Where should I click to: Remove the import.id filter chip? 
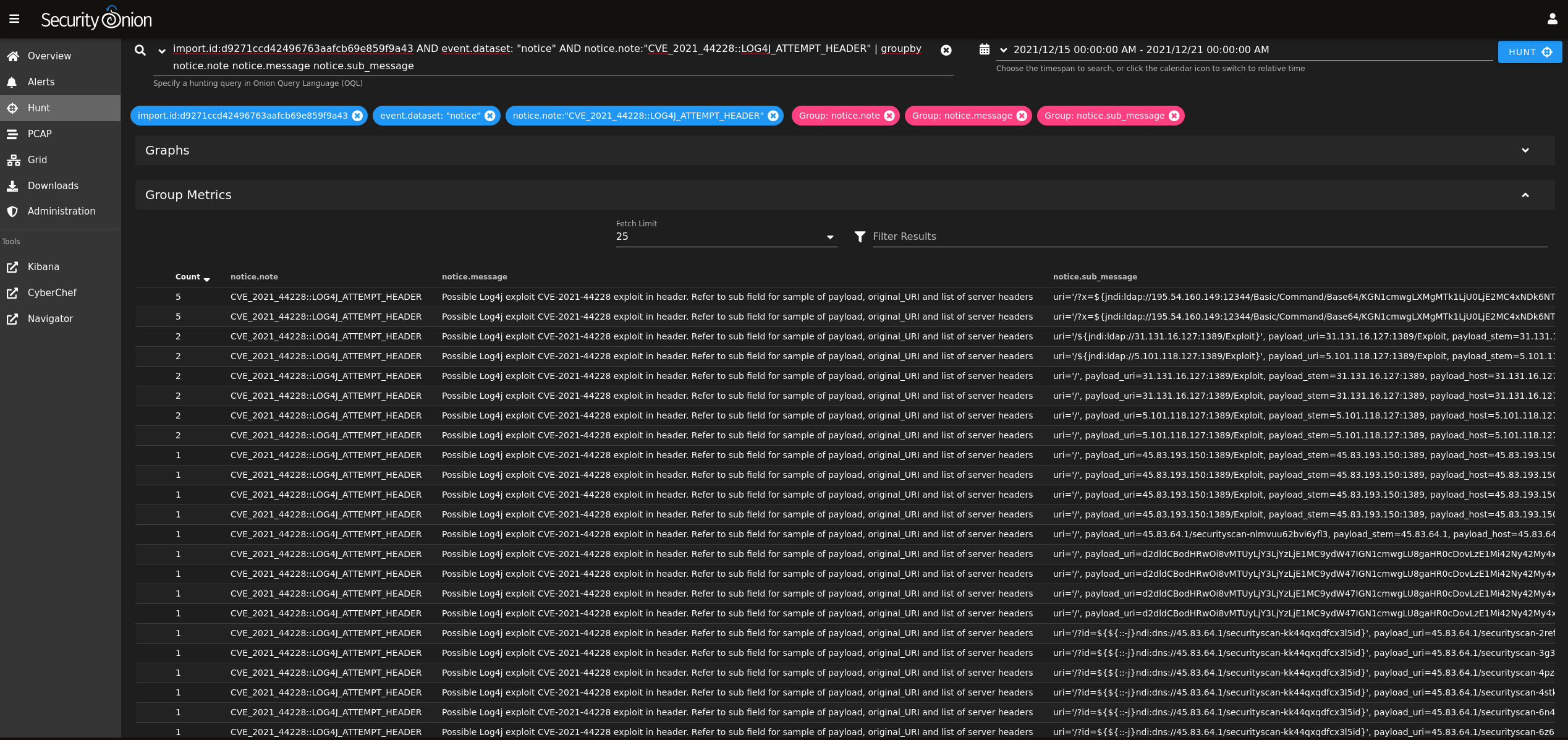coord(357,116)
